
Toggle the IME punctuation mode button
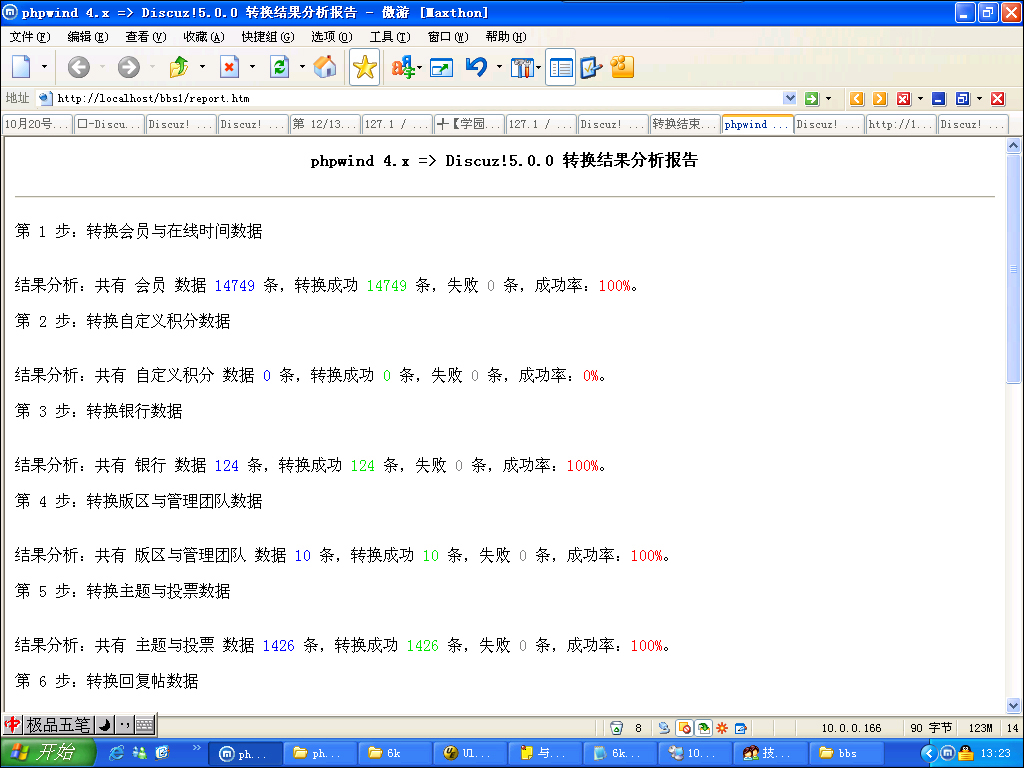coord(125,724)
